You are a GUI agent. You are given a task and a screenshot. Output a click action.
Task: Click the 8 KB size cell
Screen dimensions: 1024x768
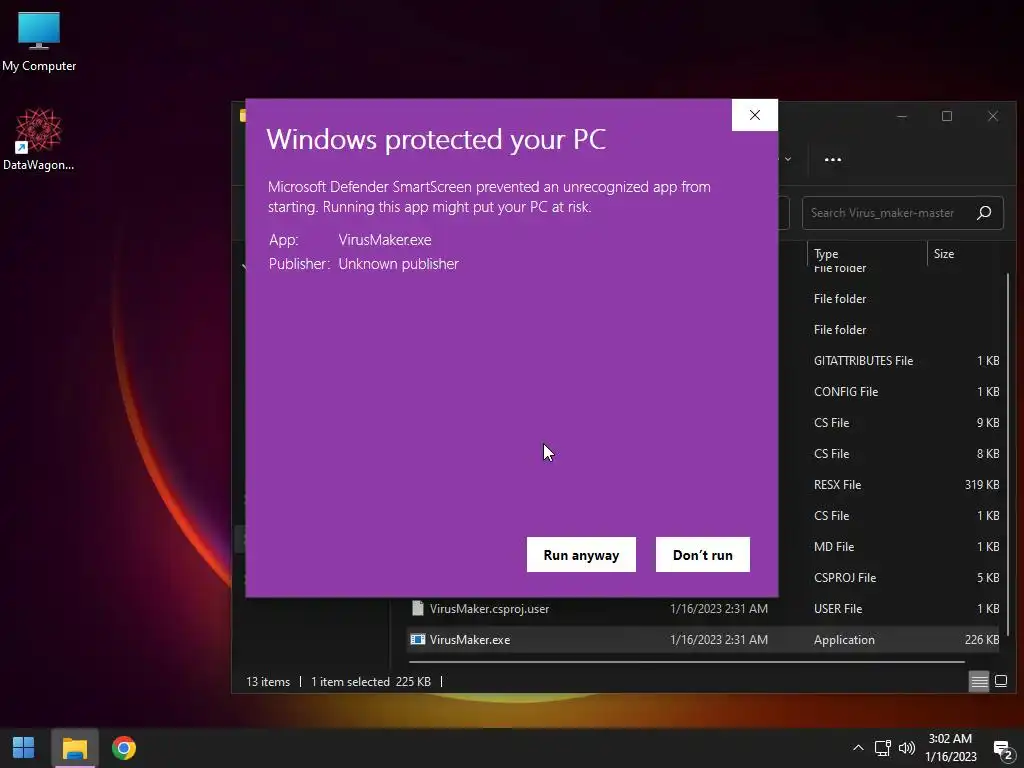(987, 454)
